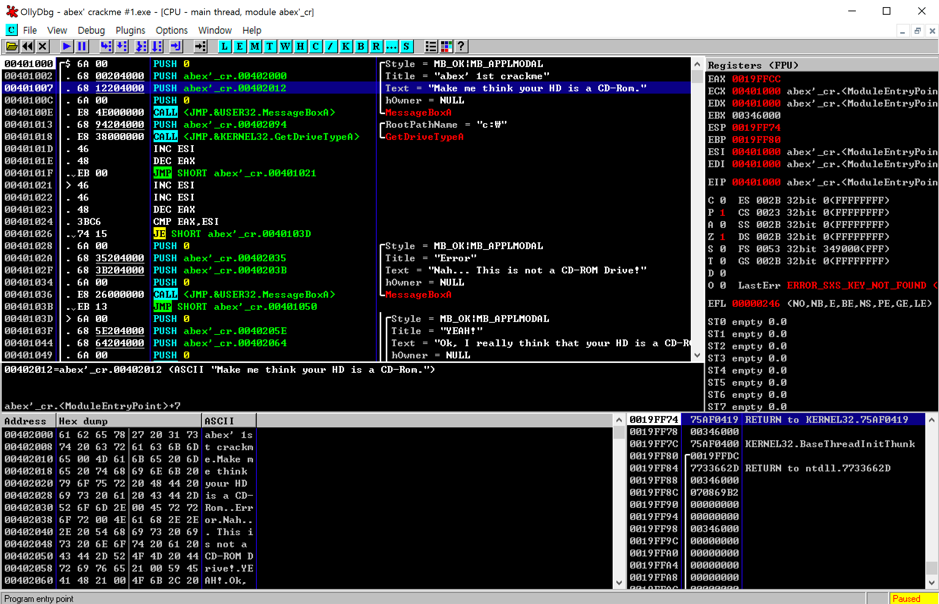
Task: Click disassembly scrollbar down arrow
Action: coord(697,355)
